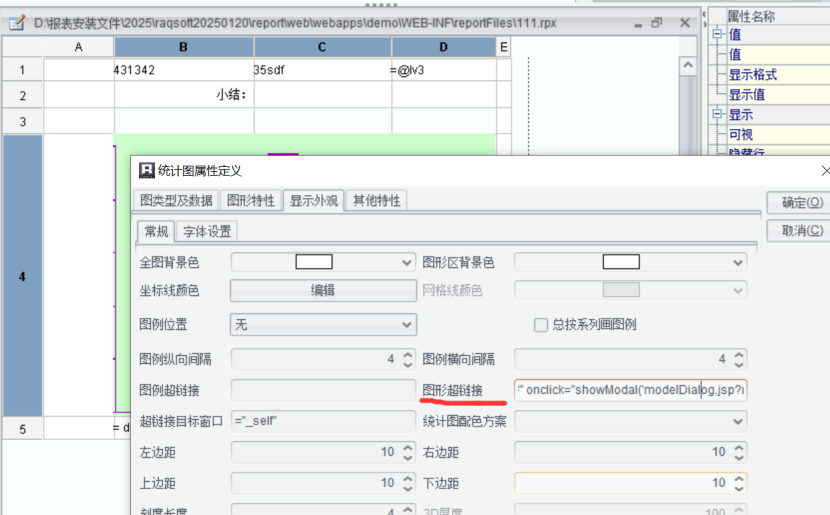
Task: Click cell containing 35sdf
Action: click(322, 70)
